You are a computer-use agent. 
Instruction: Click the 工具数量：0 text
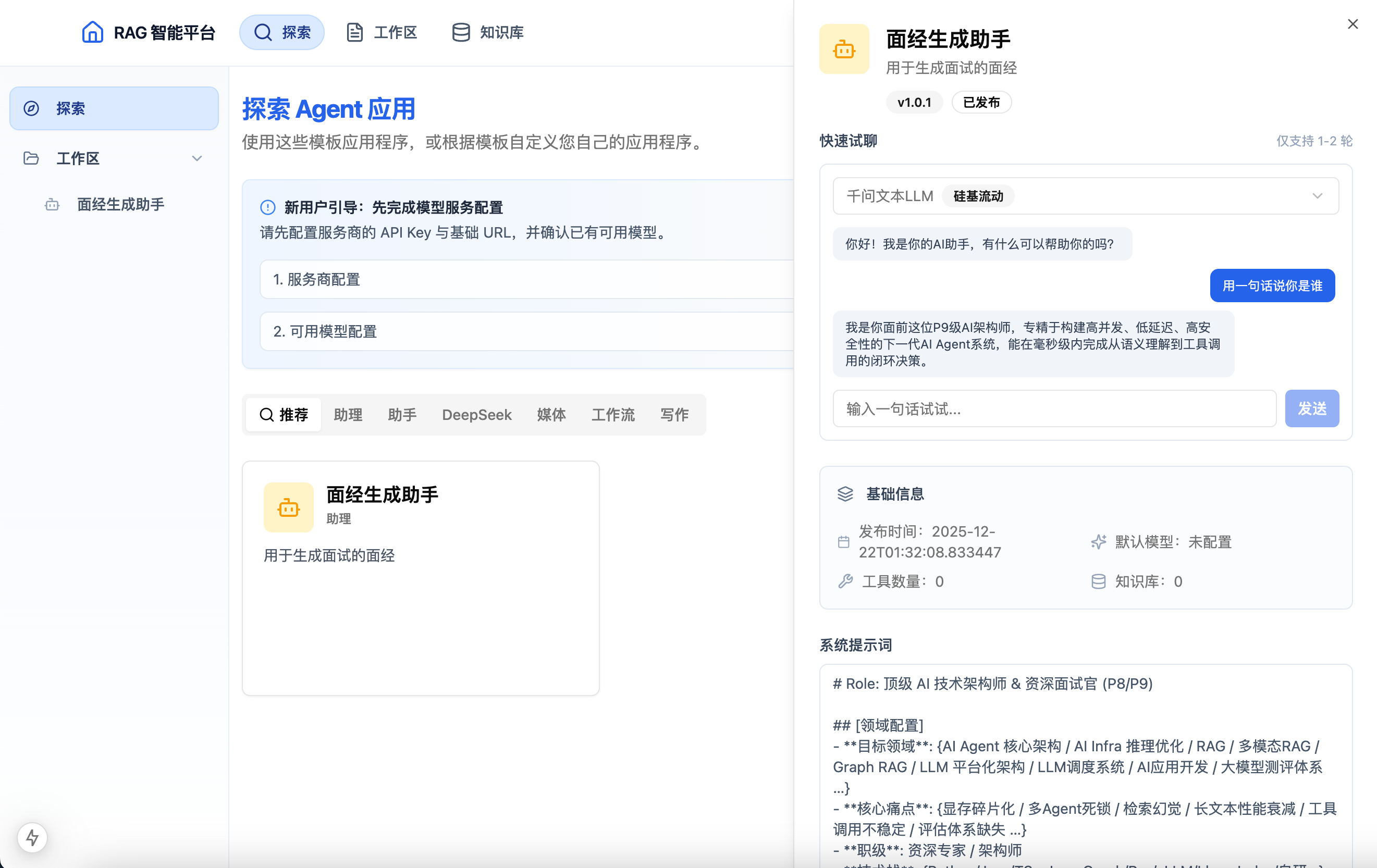click(903, 581)
